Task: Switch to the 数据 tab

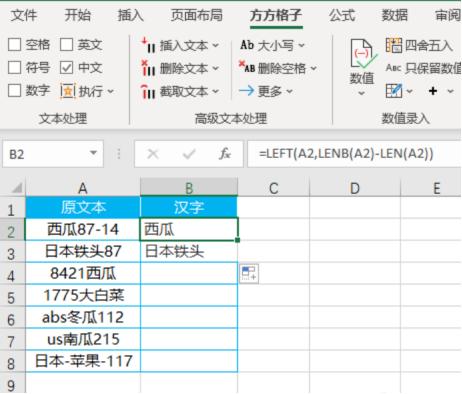Action: coord(395,15)
